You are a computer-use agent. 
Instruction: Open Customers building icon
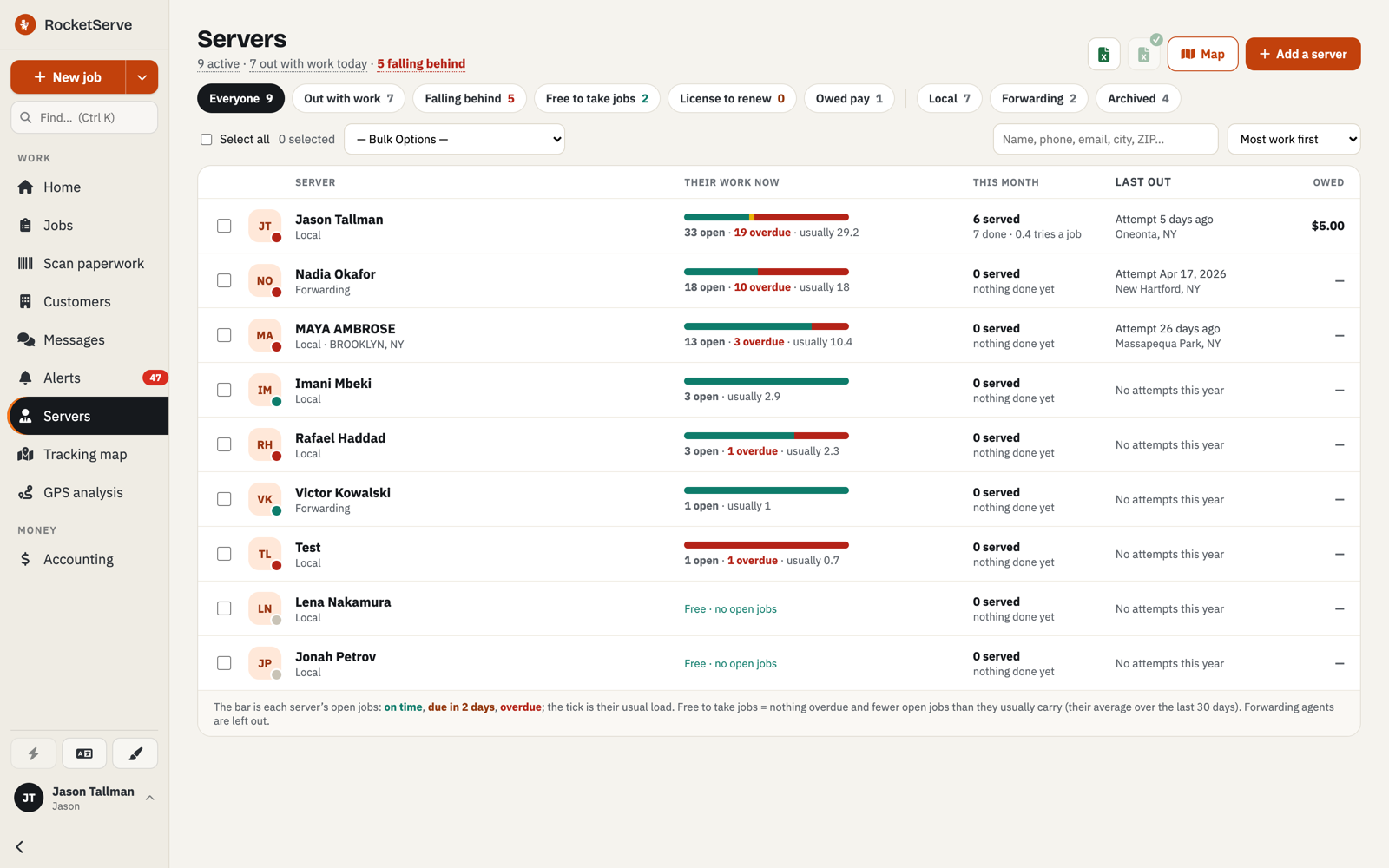(25, 301)
